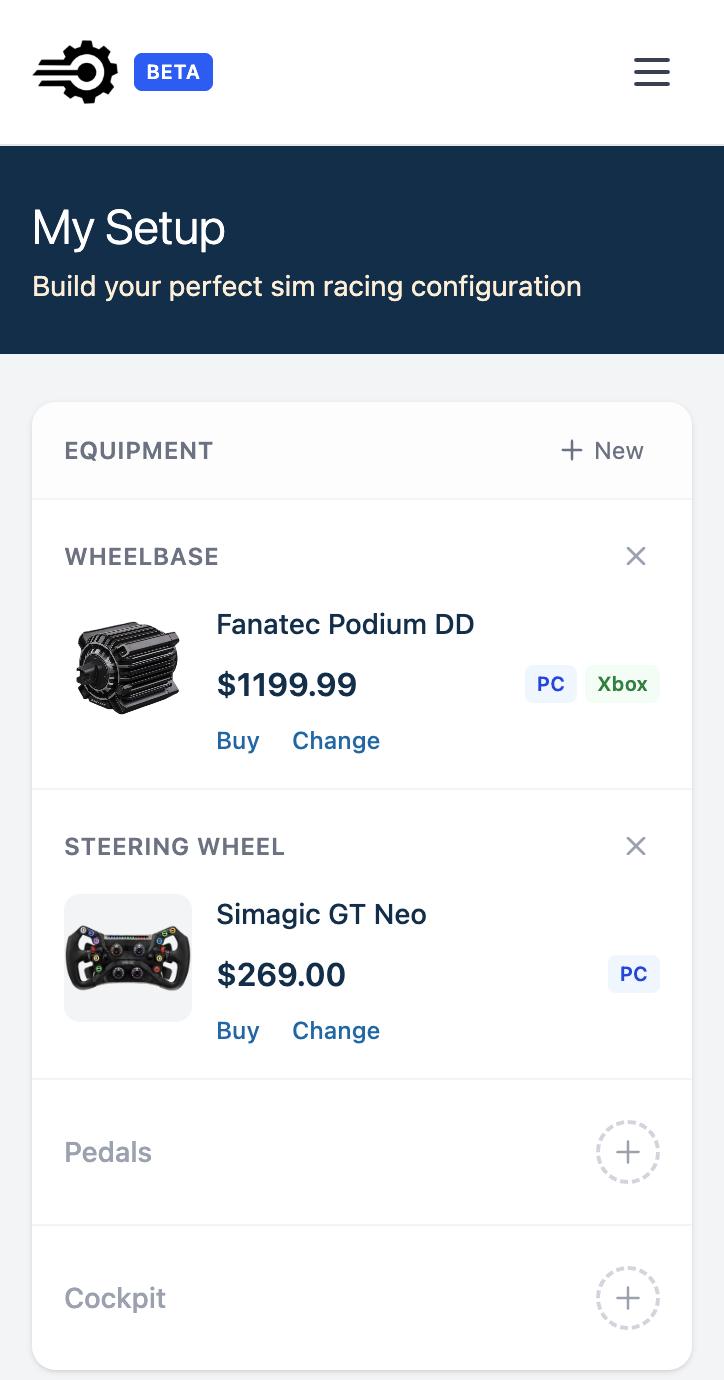Click the BETA badge
Image resolution: width=724 pixels, height=1380 pixels.
tap(173, 72)
